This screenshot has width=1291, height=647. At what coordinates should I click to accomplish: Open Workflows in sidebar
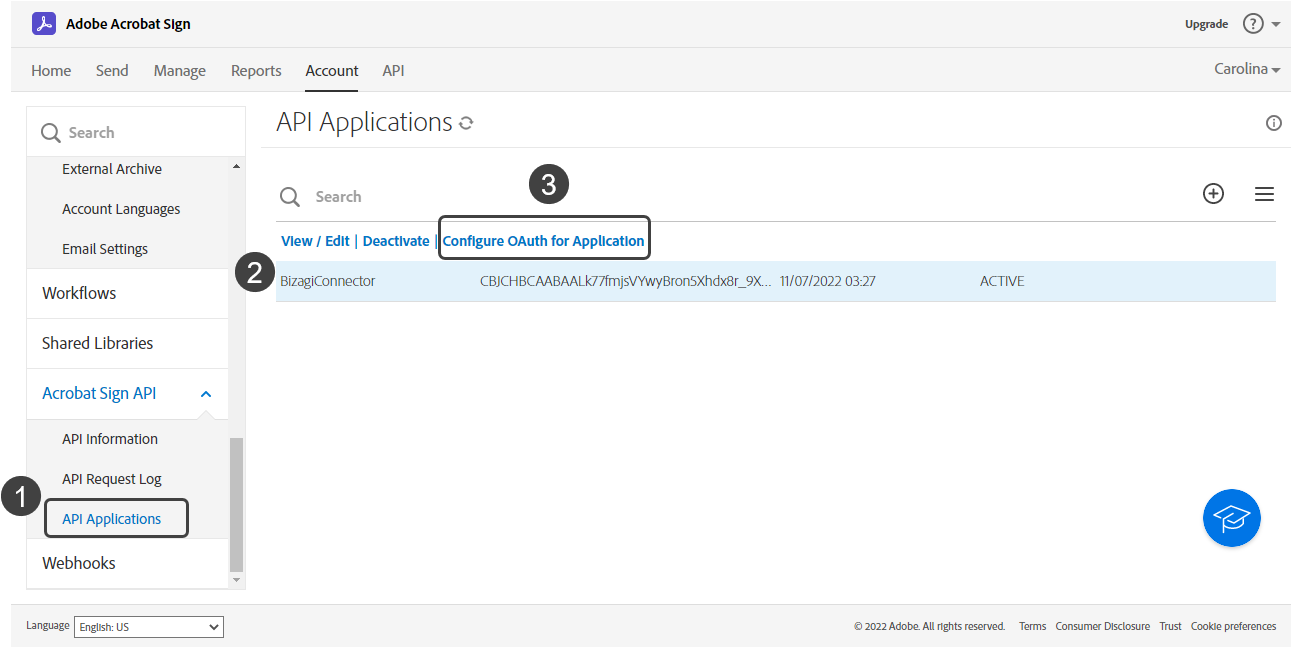(79, 293)
